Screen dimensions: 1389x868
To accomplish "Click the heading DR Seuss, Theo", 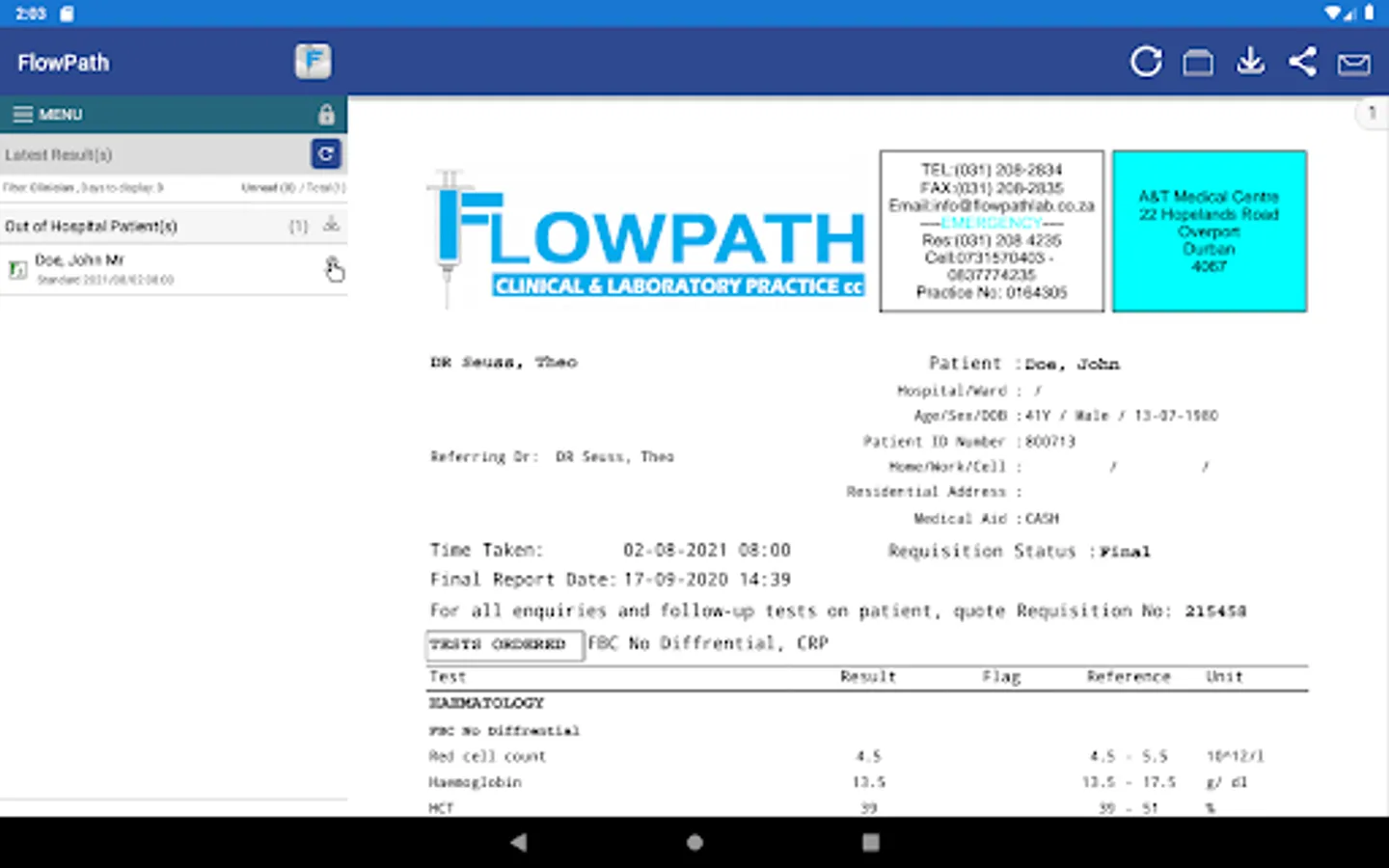I will pos(504,363).
